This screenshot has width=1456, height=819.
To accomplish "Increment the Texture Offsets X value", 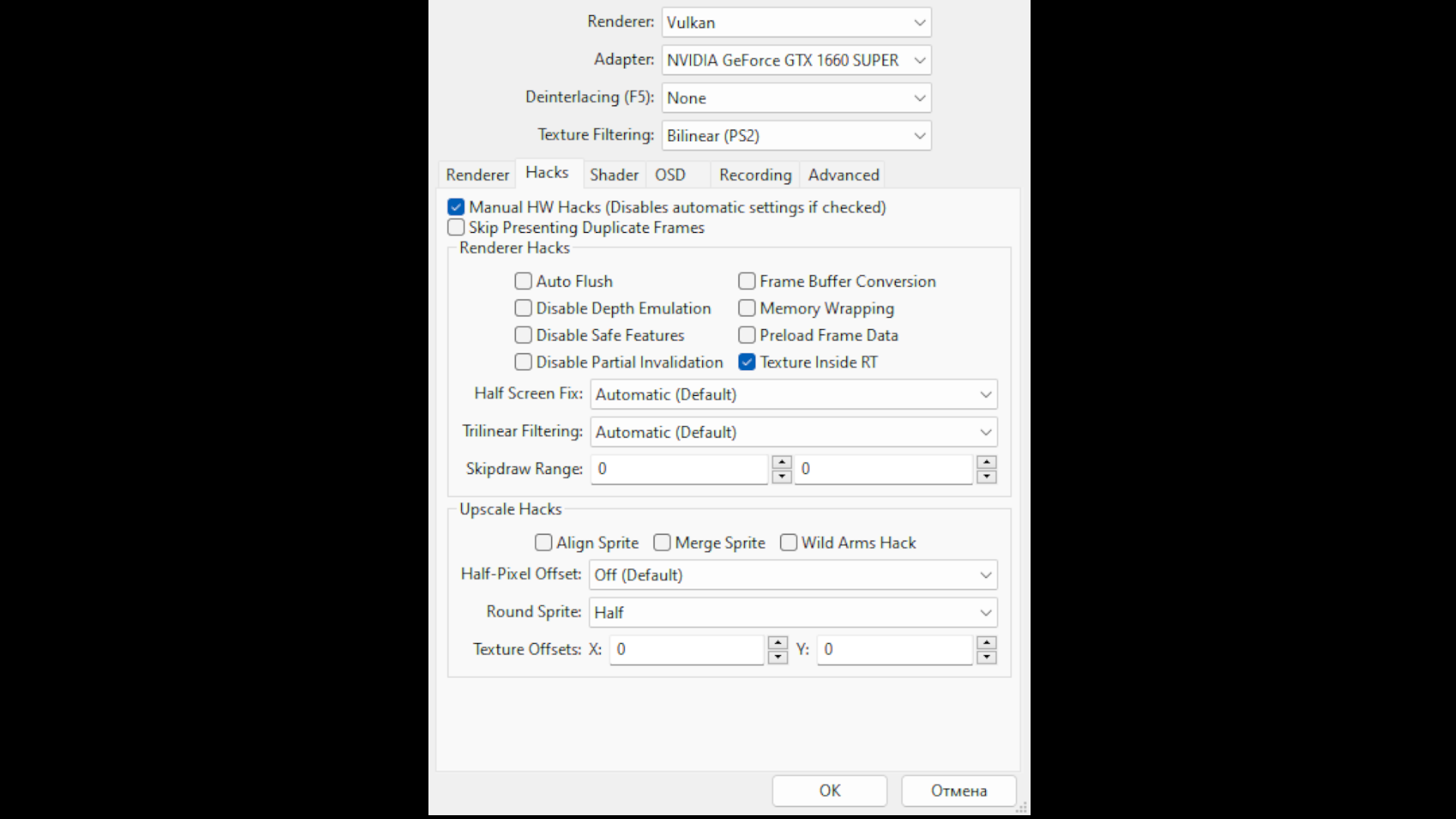I will tap(777, 644).
